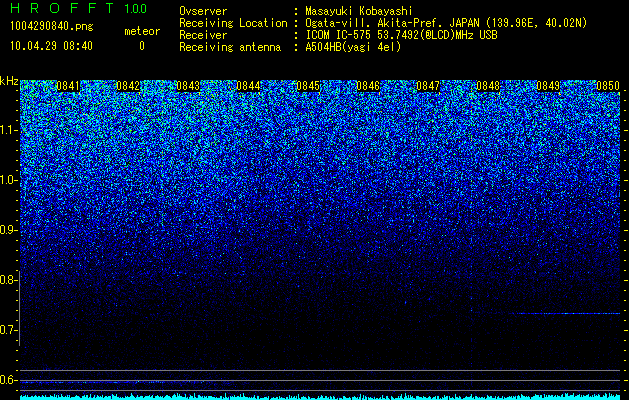Click the meteor count value 0
Screen dimensions: 629x400
142,46
